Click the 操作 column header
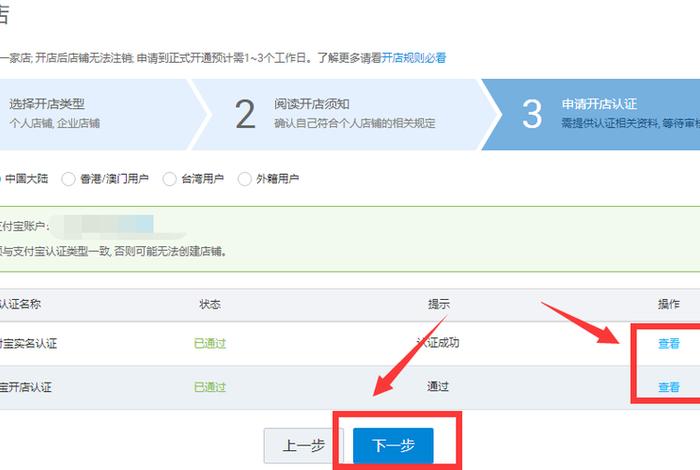The width and height of the screenshot is (700, 470). point(668,304)
